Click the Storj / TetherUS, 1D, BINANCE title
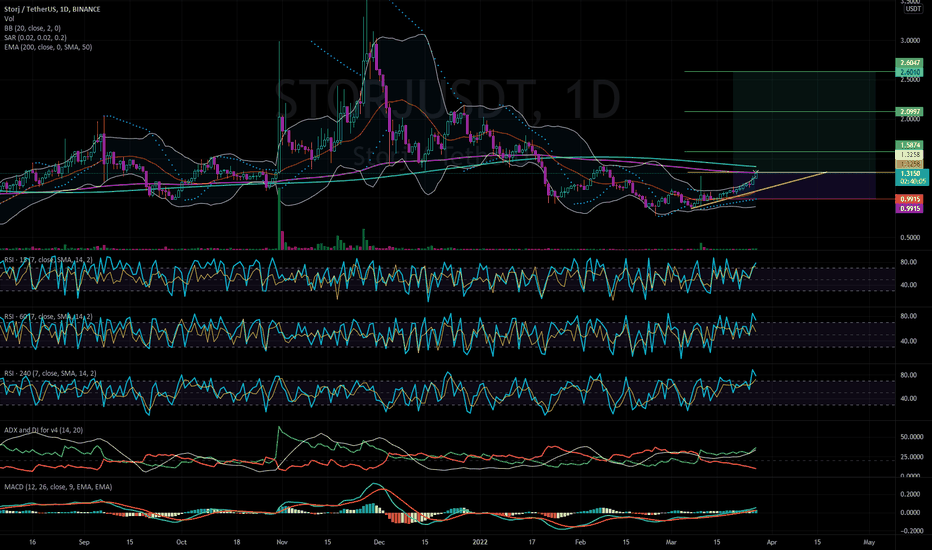This screenshot has width=932, height=550. (52, 9)
